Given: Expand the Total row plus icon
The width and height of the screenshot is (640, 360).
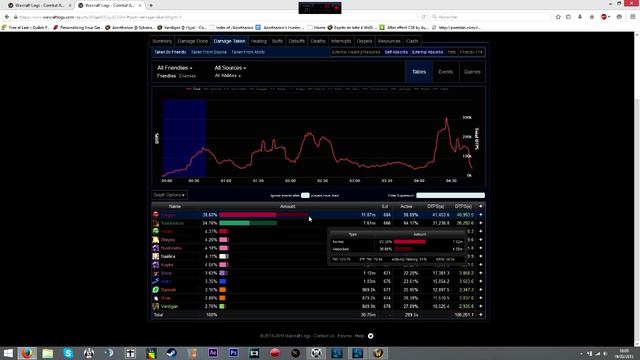Looking at the screenshot, I should [x=480, y=315].
